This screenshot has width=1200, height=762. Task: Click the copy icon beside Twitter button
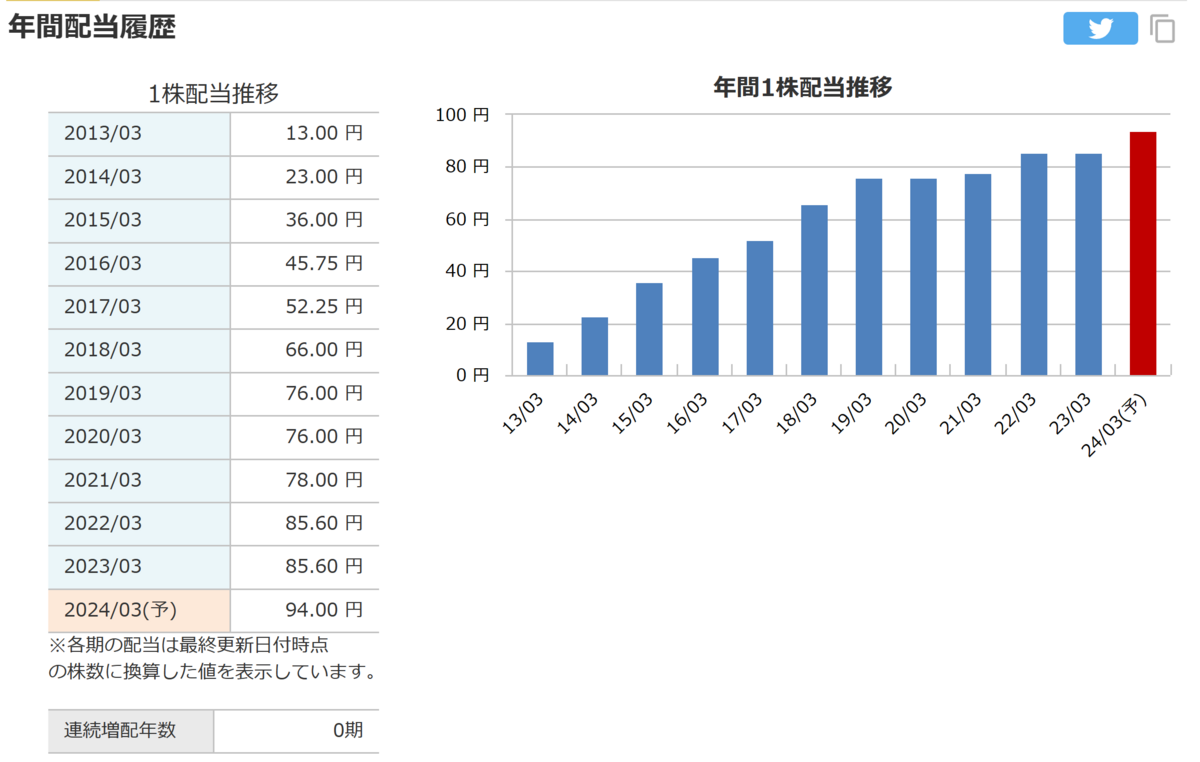(1163, 28)
